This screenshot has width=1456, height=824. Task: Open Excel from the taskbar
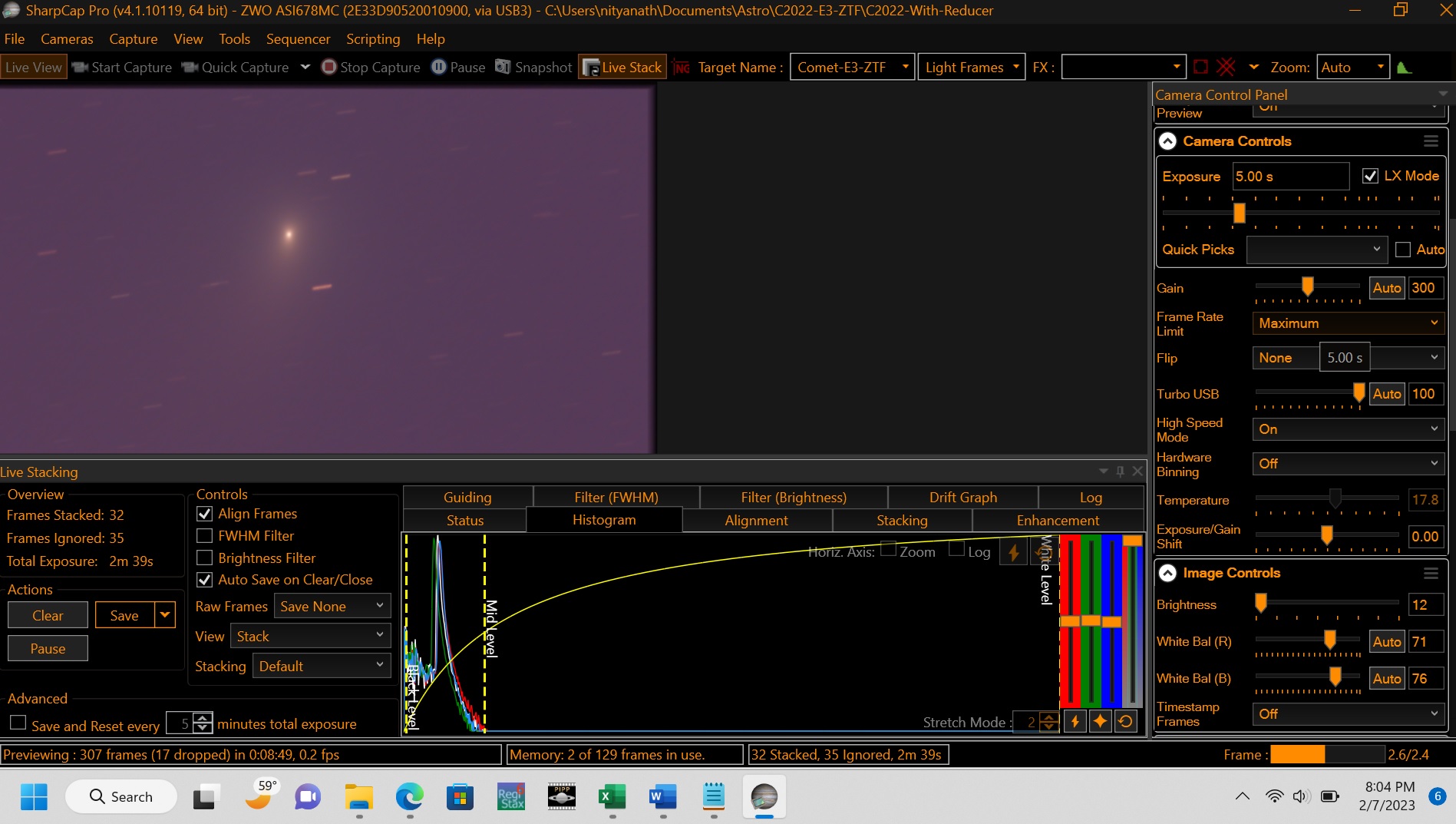(612, 797)
